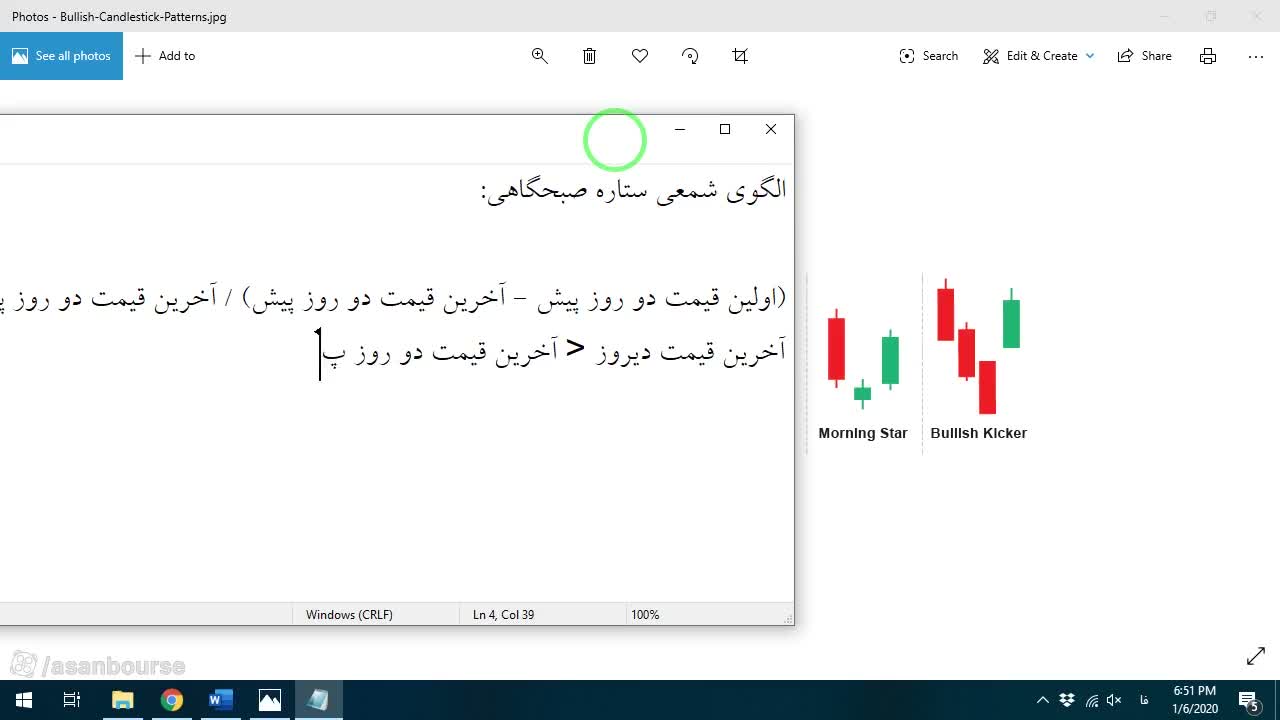Restore down the Photos app window
This screenshot has width=1280, height=720.
(1211, 16)
